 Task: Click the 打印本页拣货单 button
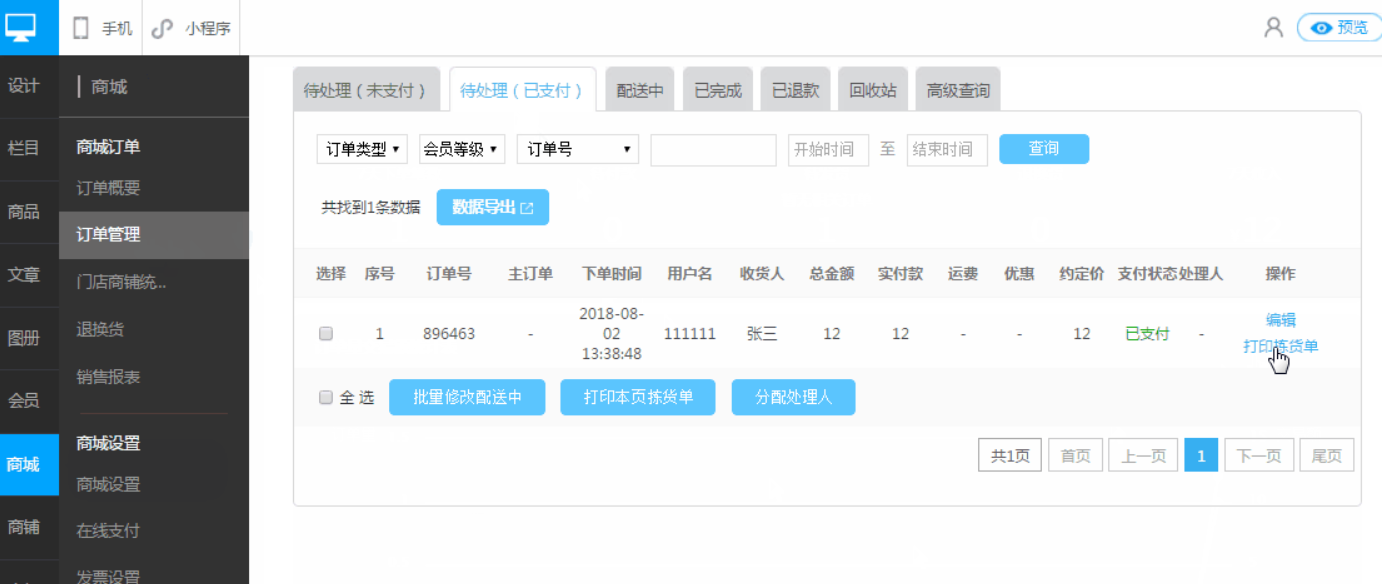(x=637, y=397)
